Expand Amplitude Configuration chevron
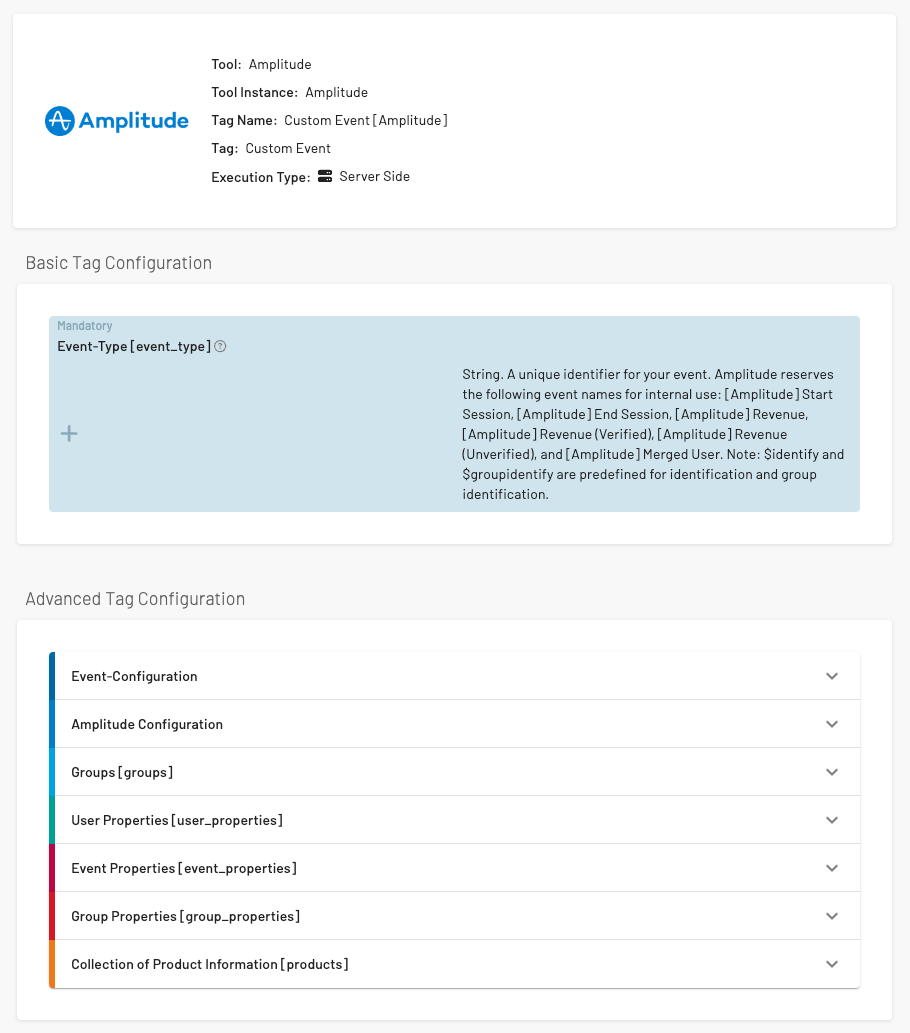Screen dimensions: 910x1033 click(x=831, y=724)
